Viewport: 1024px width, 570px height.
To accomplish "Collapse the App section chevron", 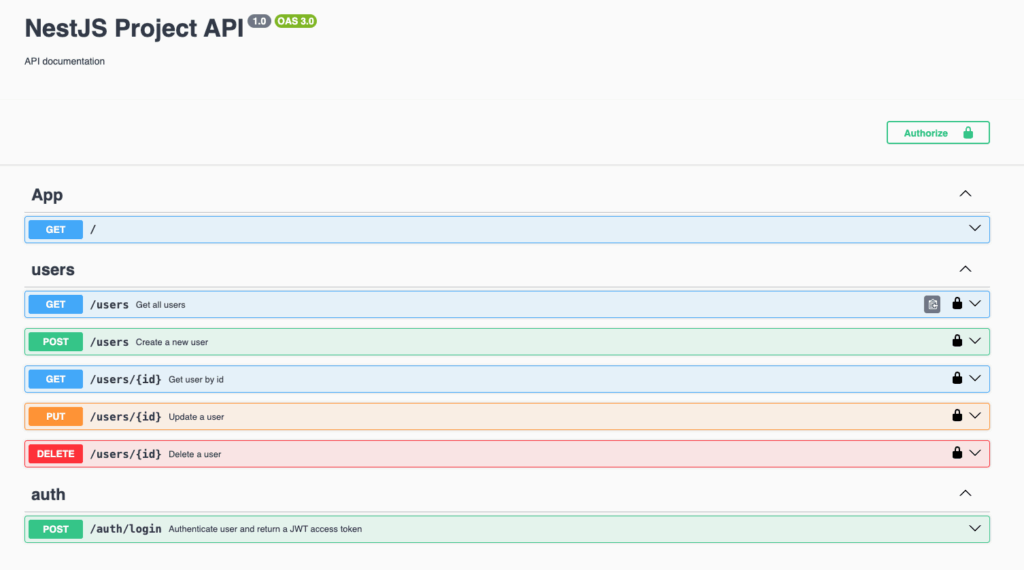I will (965, 194).
